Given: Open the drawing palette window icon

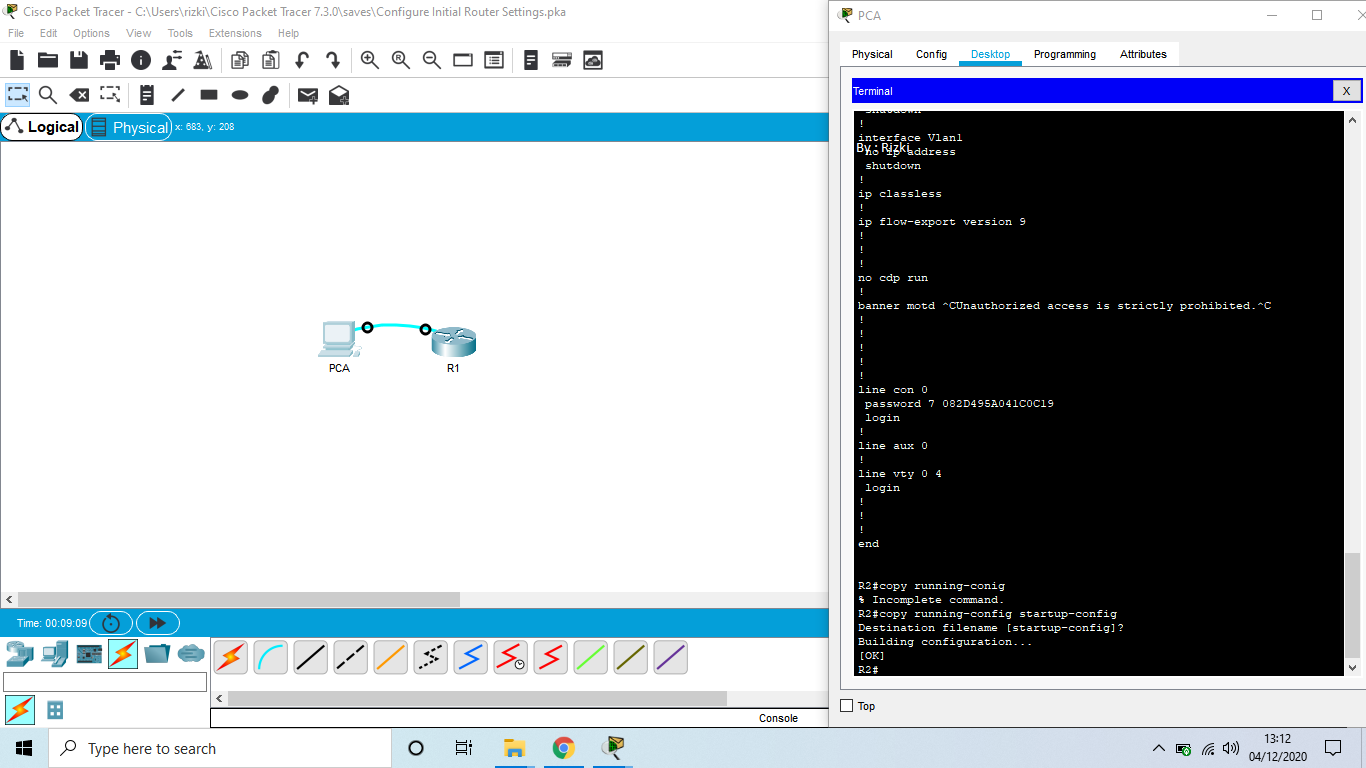Looking at the screenshot, I should pyautogui.click(x=463, y=60).
